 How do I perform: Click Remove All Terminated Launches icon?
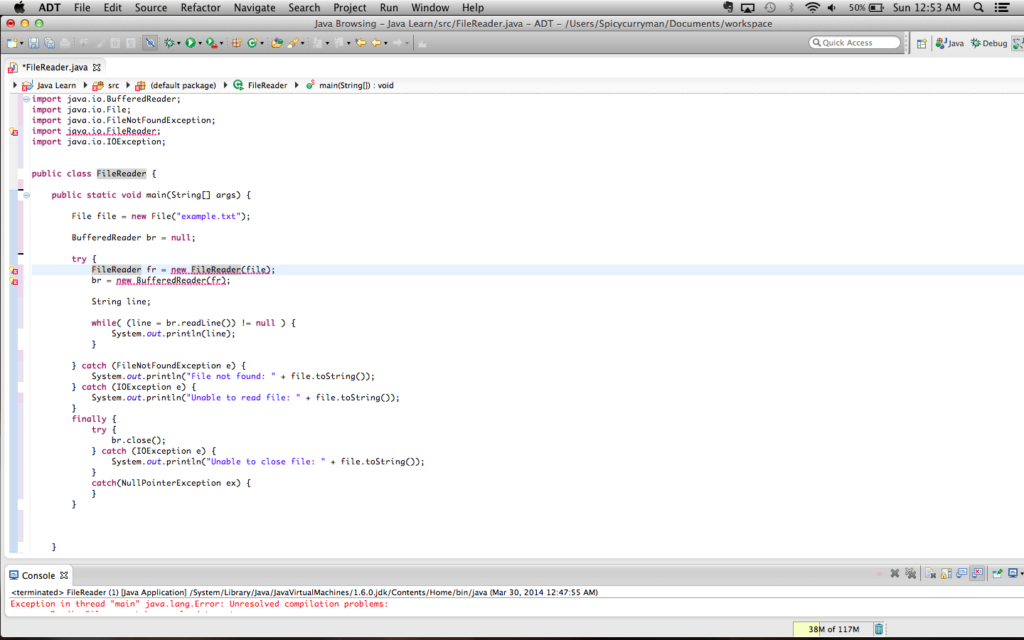(910, 573)
